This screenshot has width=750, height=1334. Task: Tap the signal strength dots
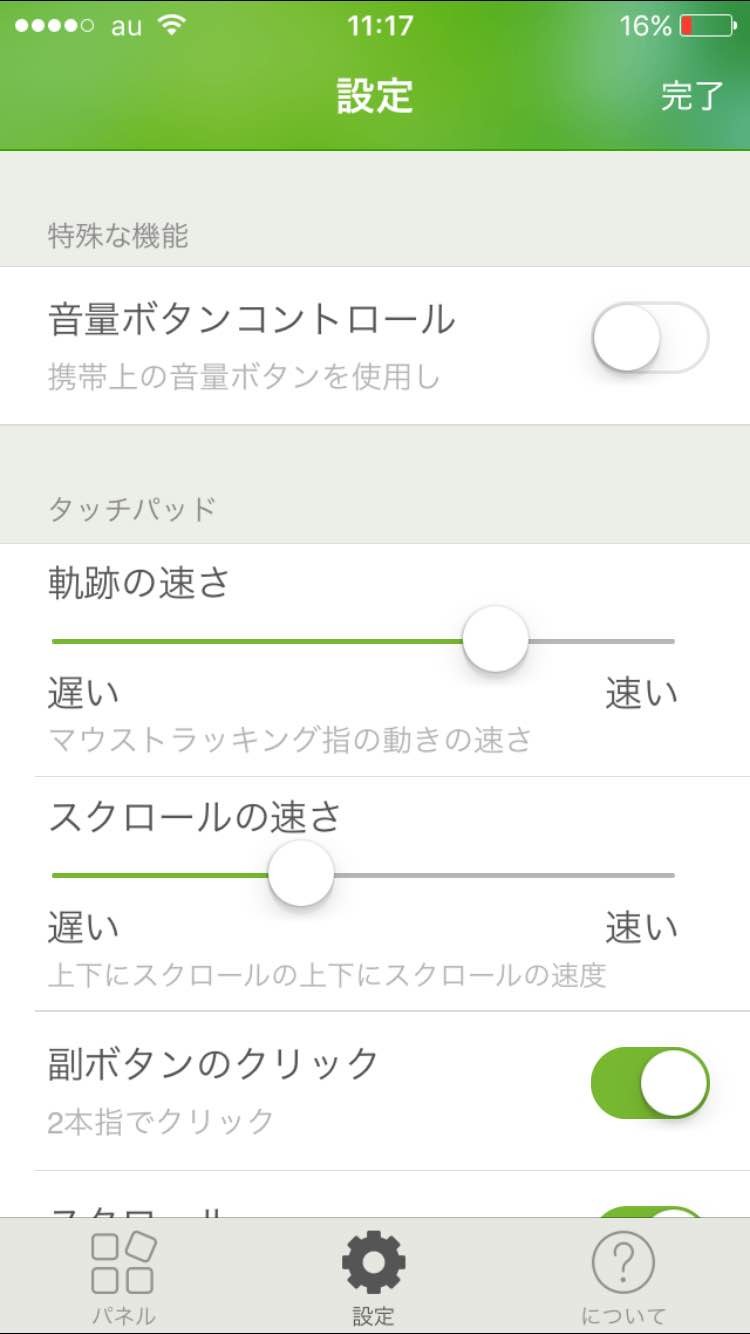click(55, 26)
